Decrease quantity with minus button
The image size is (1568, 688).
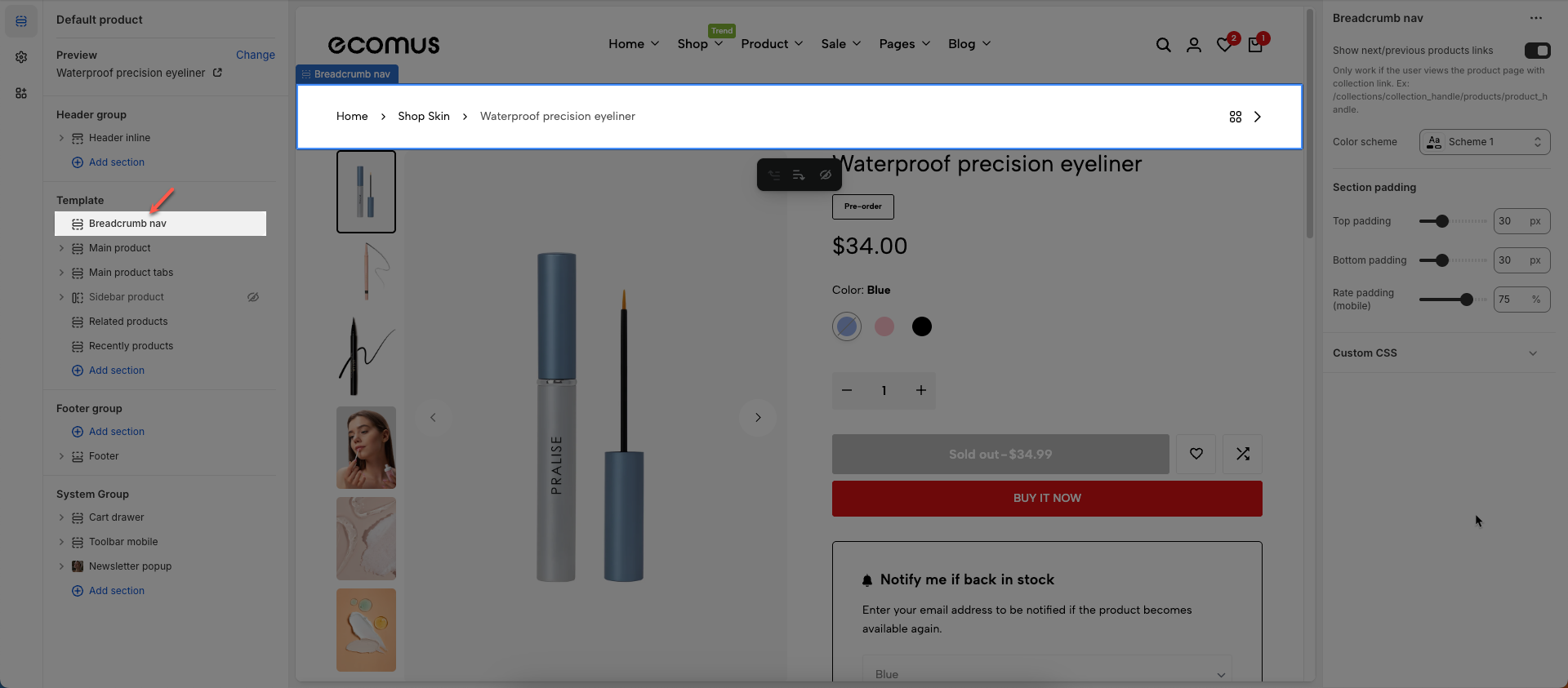click(x=847, y=390)
